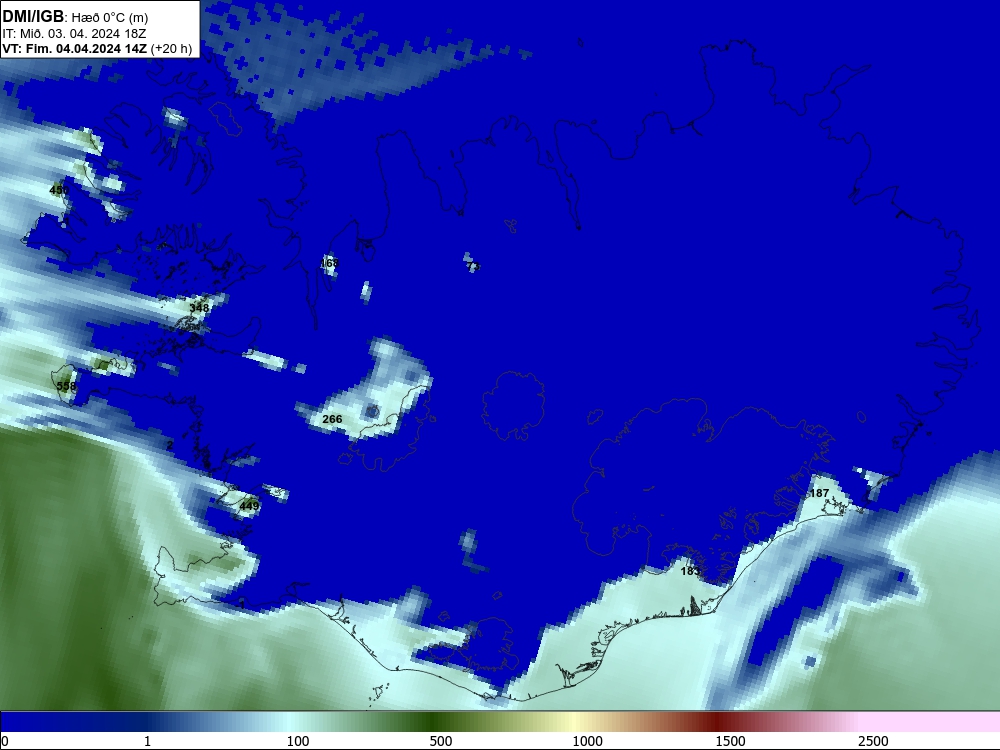Click the legend tick label 100
The height and width of the screenshot is (750, 1000).
click(298, 741)
